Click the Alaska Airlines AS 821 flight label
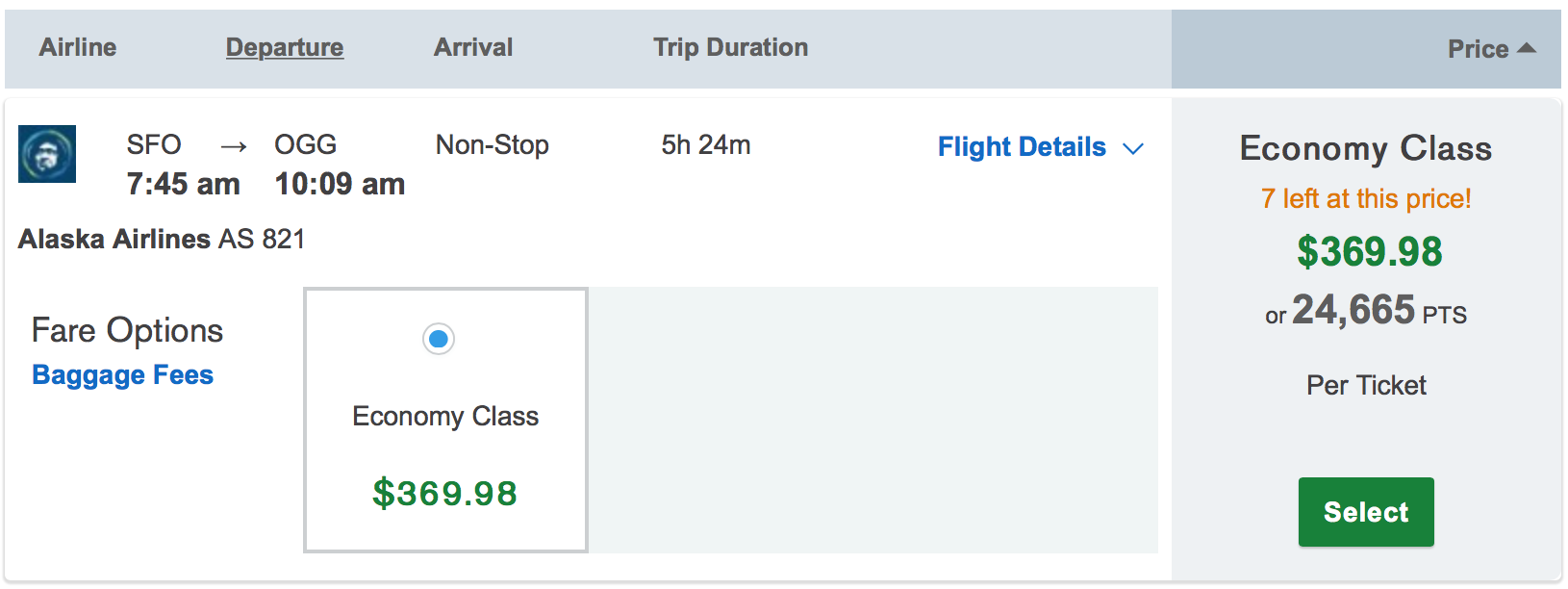The image size is (1568, 589). [162, 239]
